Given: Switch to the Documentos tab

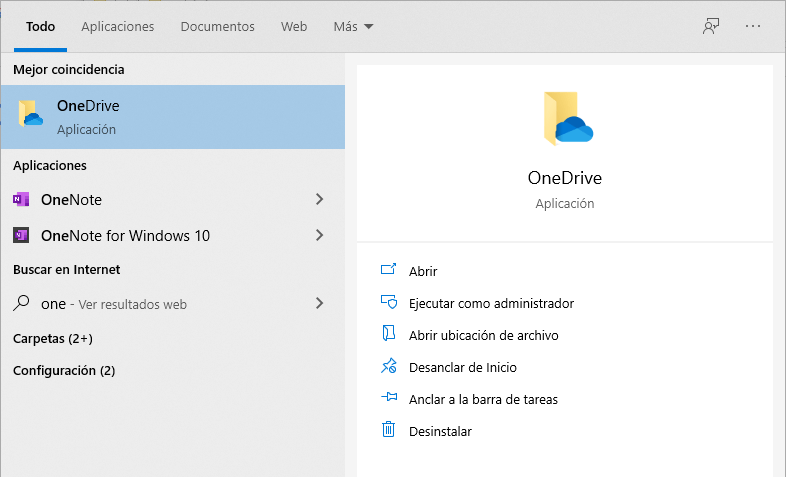Looking at the screenshot, I should tap(217, 27).
